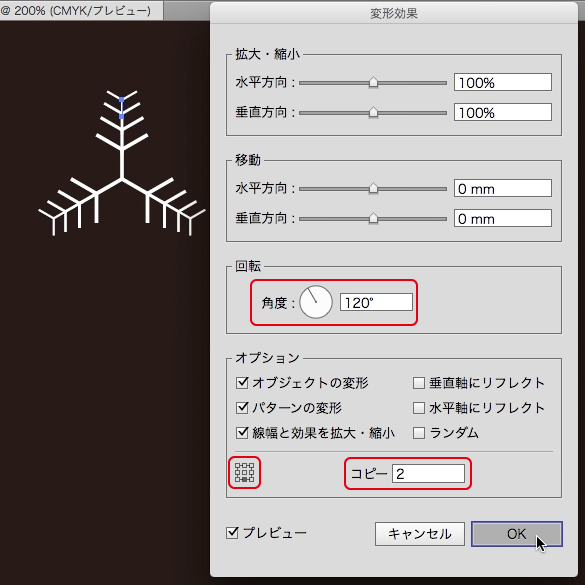
Task: Enable 水平軸にリフレクト checkbox
Action: coord(419,408)
